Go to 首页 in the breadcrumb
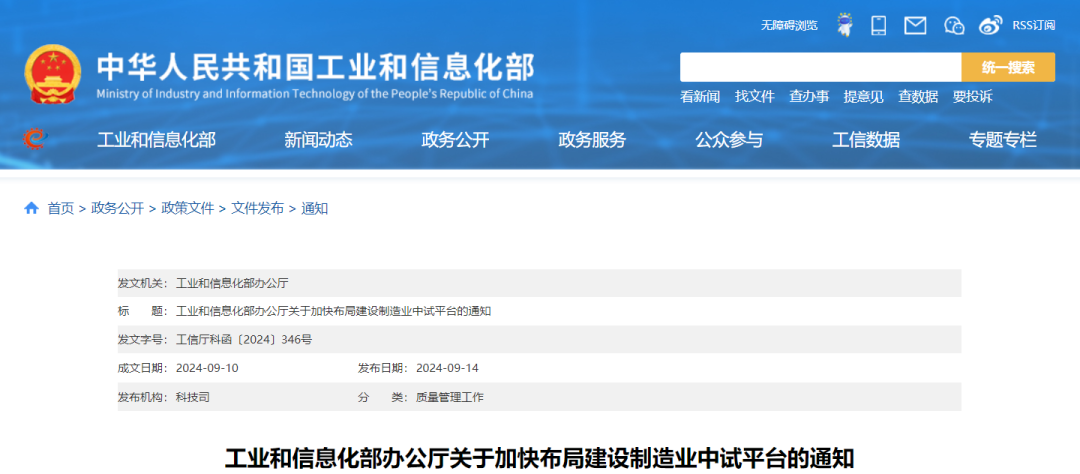Viewport: 1080px width, 474px height. (61, 208)
